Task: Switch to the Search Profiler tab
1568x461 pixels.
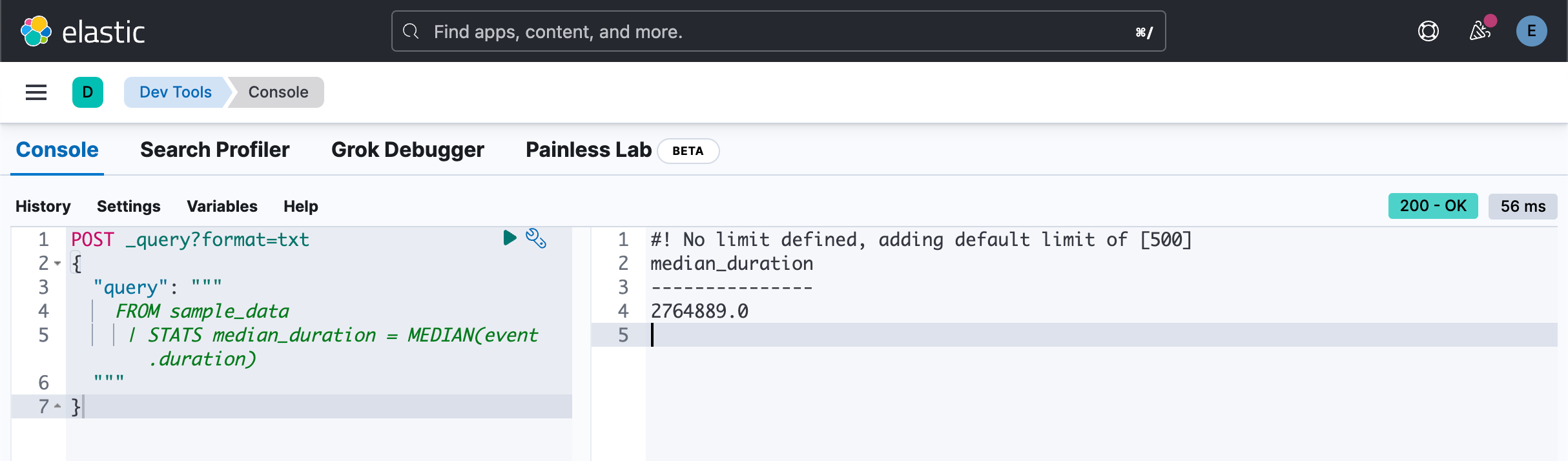Action: tap(214, 150)
